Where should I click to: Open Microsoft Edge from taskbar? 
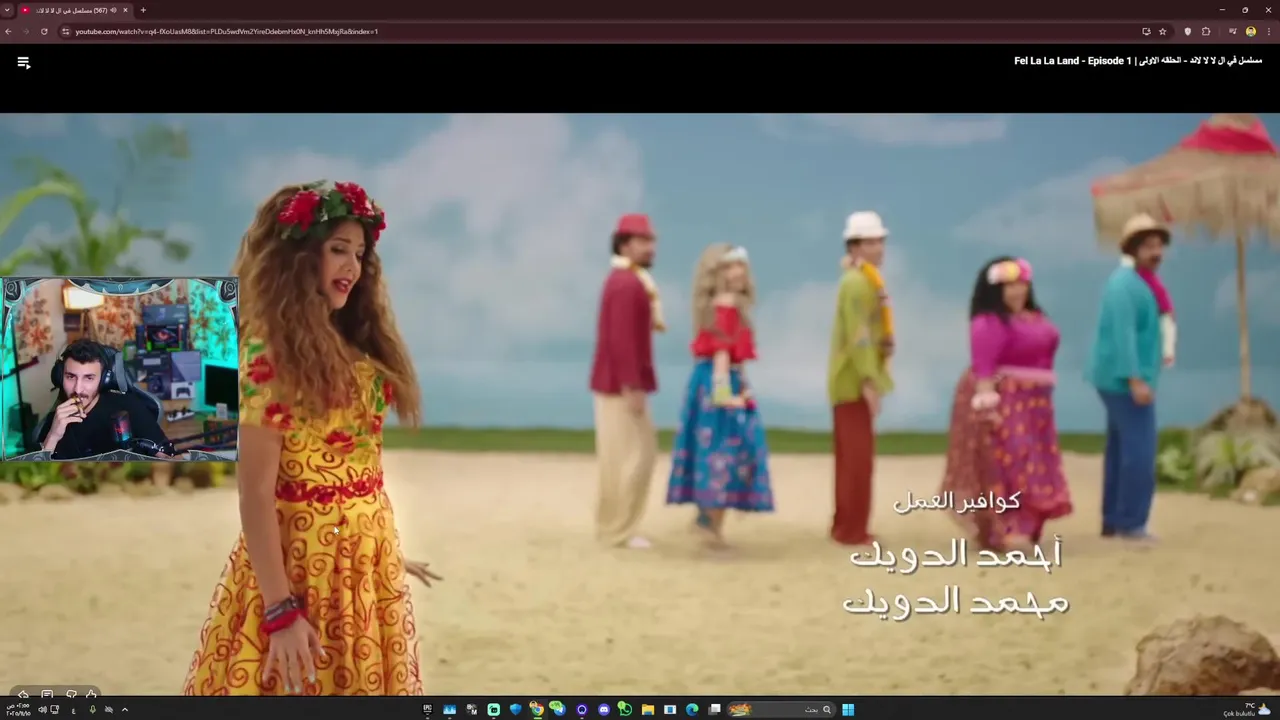click(692, 710)
